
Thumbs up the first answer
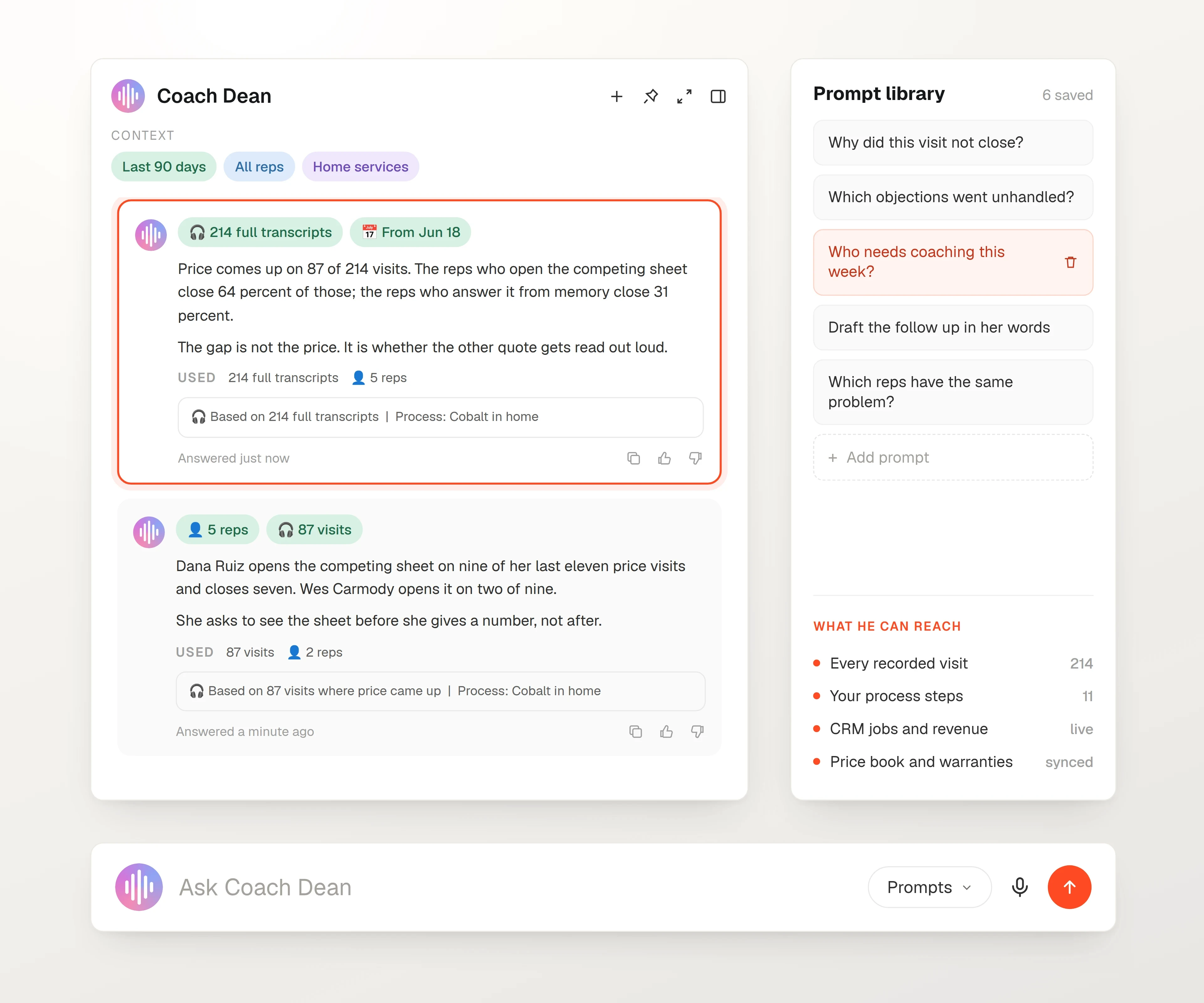[x=664, y=458]
